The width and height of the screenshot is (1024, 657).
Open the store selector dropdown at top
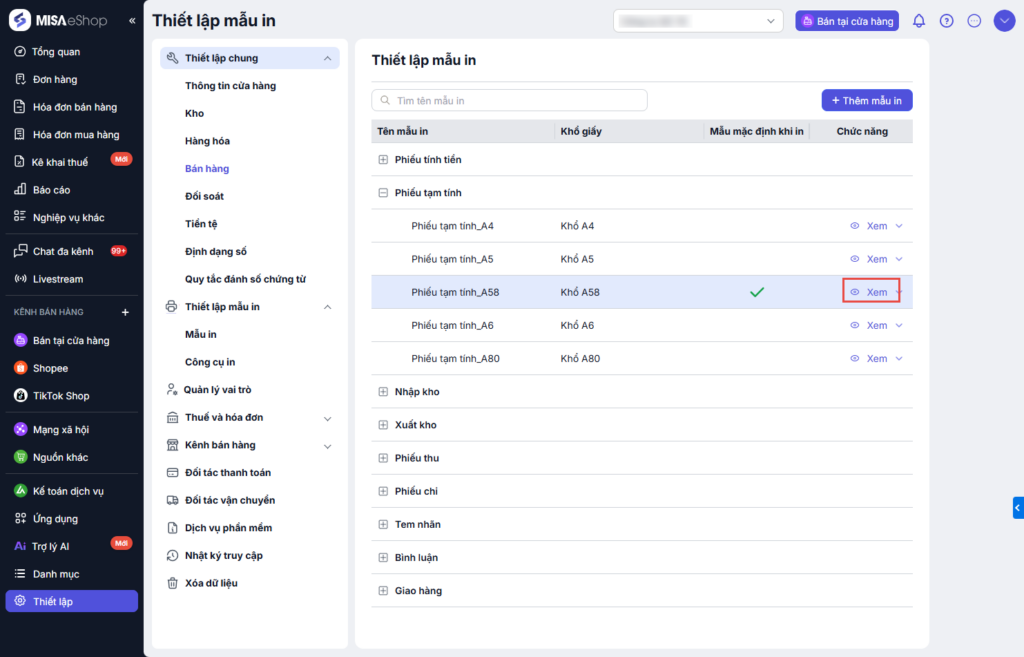(x=698, y=21)
